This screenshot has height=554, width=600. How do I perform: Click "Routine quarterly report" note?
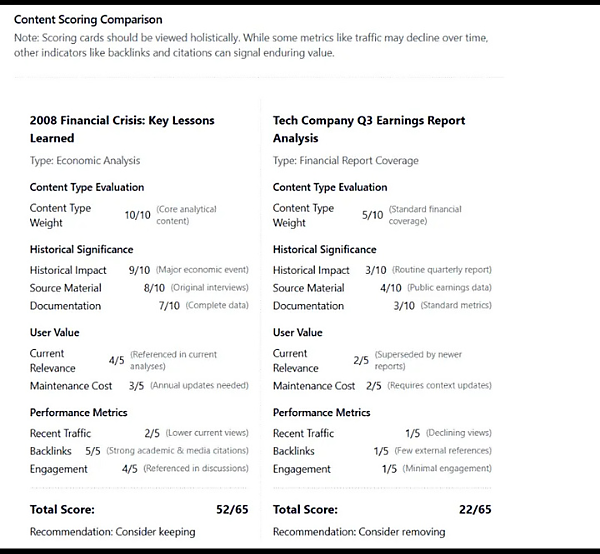[x=442, y=270]
